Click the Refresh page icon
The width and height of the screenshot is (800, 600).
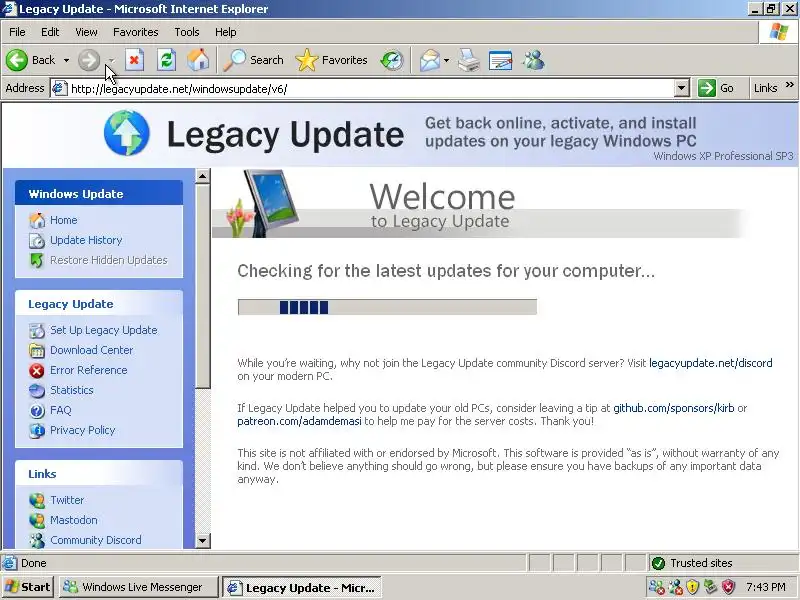coord(166,60)
